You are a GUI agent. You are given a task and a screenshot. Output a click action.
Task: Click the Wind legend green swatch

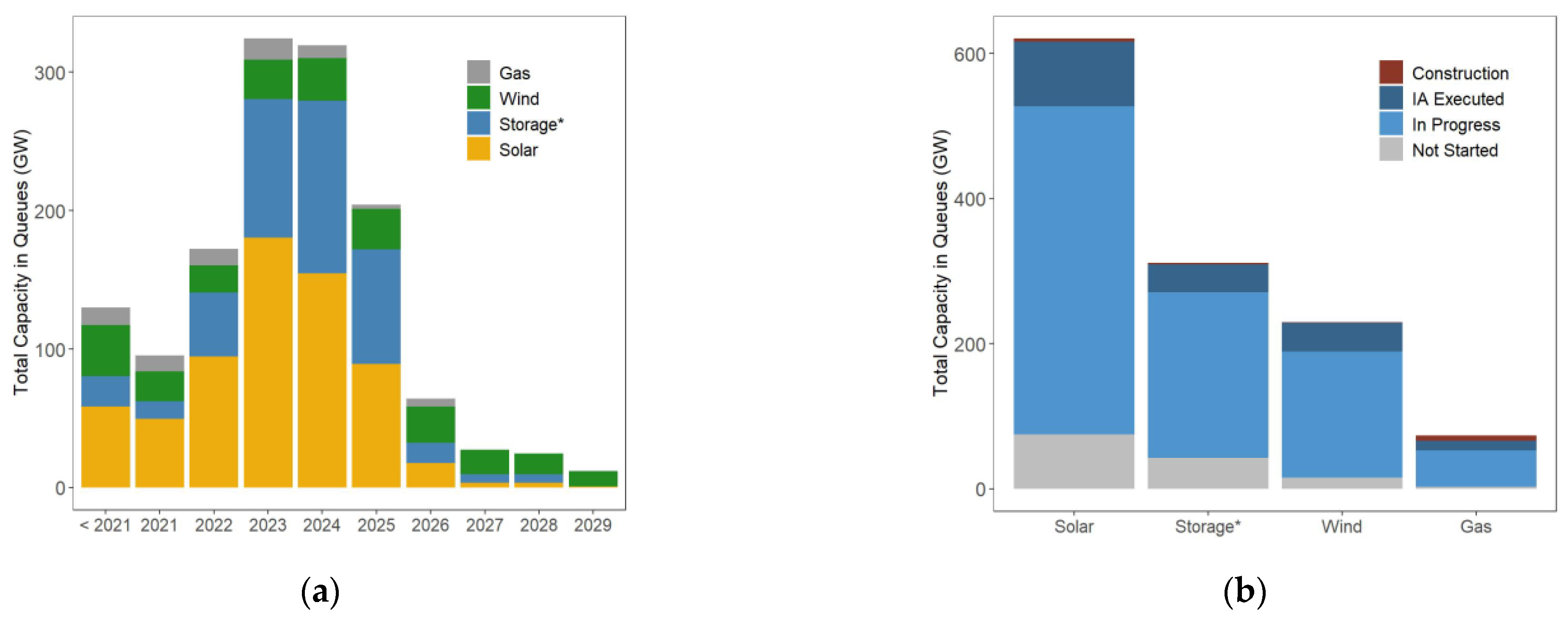(478, 98)
